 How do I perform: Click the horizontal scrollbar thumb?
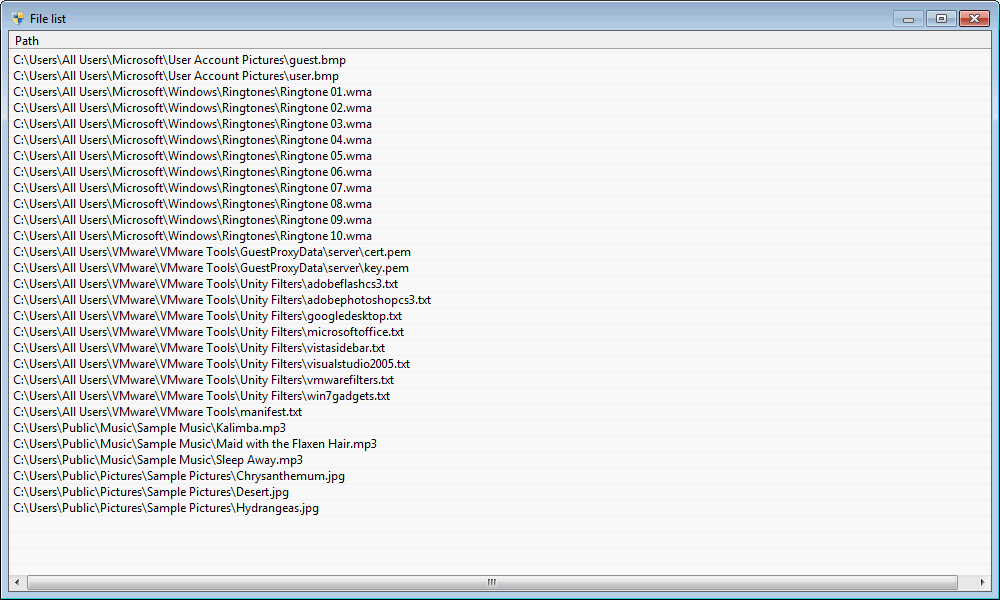point(492,582)
